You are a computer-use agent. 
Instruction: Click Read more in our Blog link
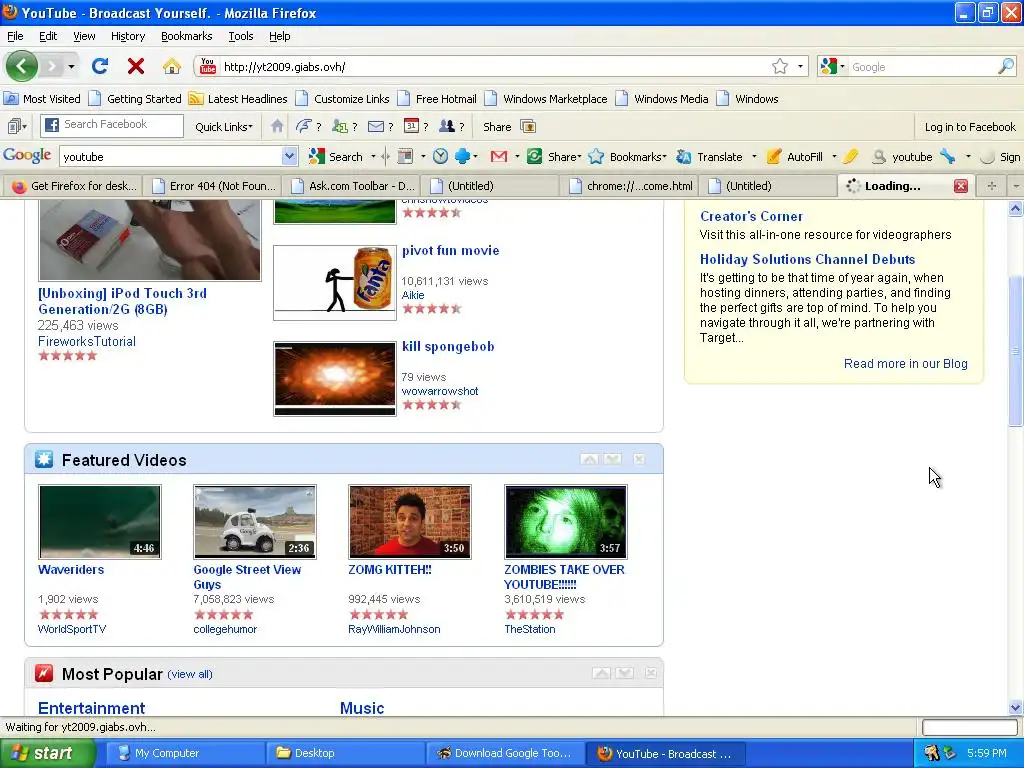coord(905,363)
